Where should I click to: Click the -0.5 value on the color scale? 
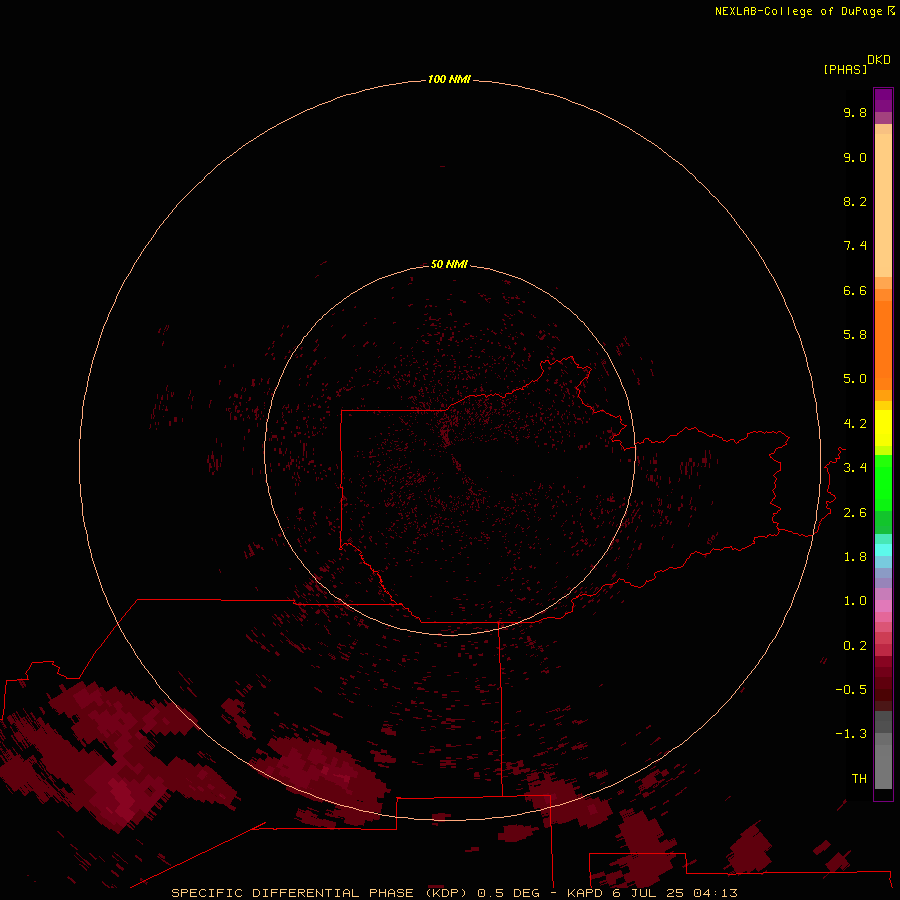(x=851, y=690)
